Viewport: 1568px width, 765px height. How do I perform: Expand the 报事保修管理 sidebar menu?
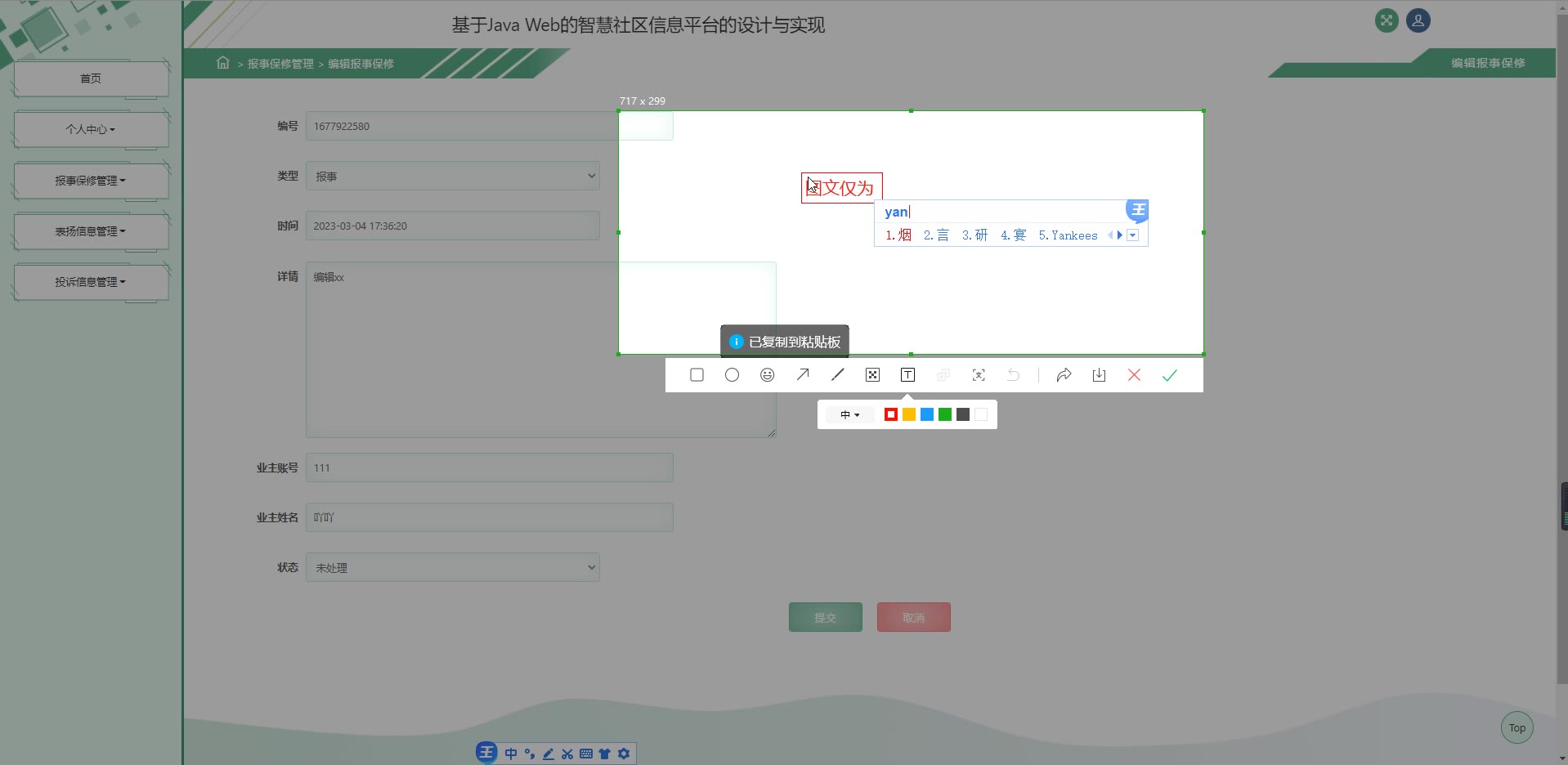(x=91, y=181)
